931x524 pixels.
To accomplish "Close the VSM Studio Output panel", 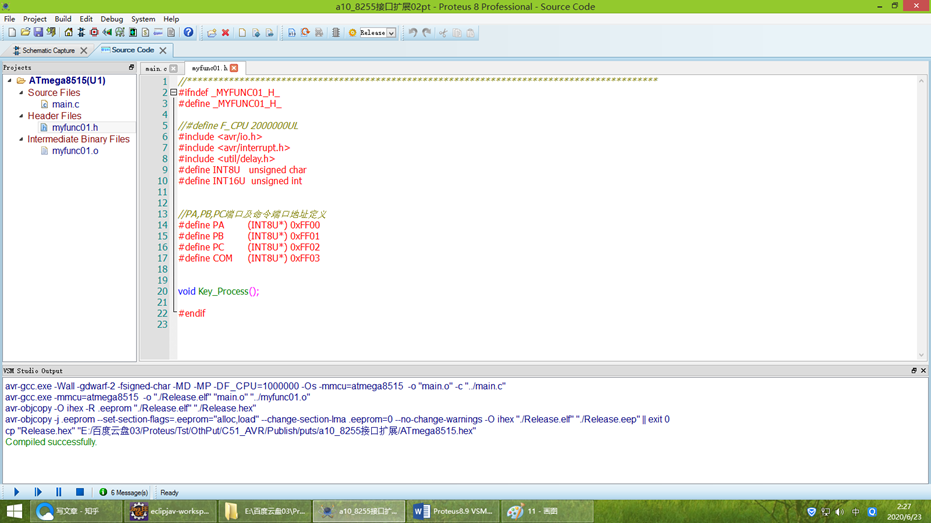I will pyautogui.click(x=923, y=370).
